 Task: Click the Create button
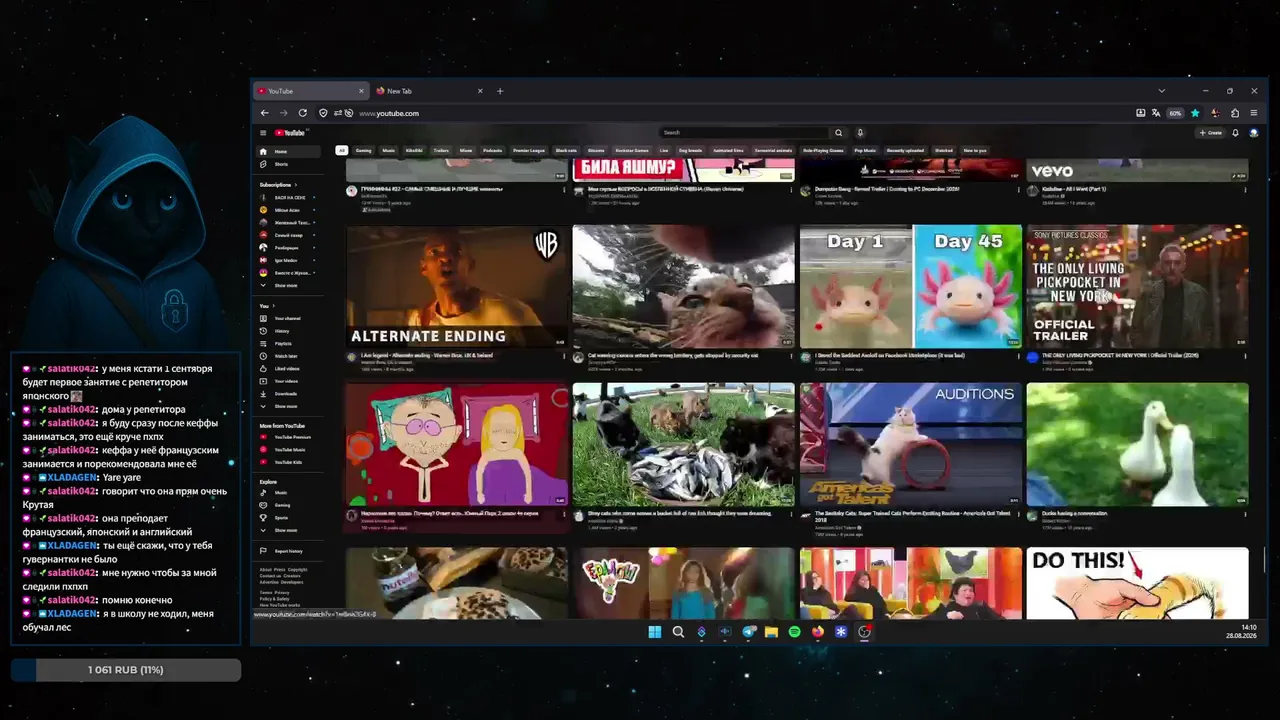(x=1211, y=133)
